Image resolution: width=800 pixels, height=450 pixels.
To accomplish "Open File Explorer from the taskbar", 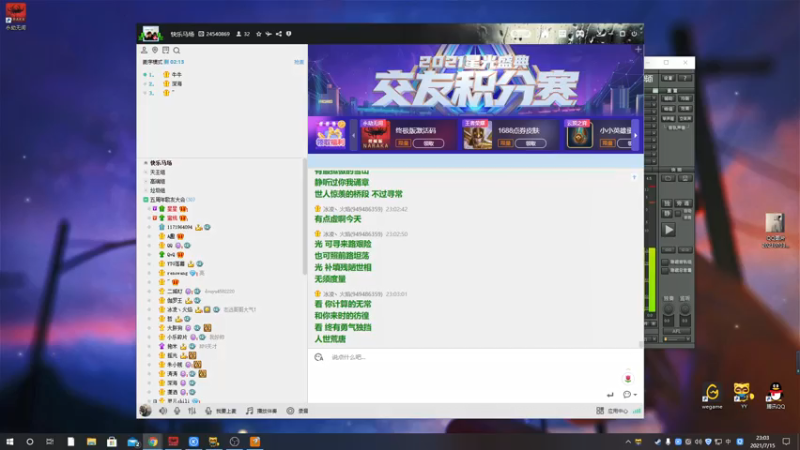I will 91,442.
